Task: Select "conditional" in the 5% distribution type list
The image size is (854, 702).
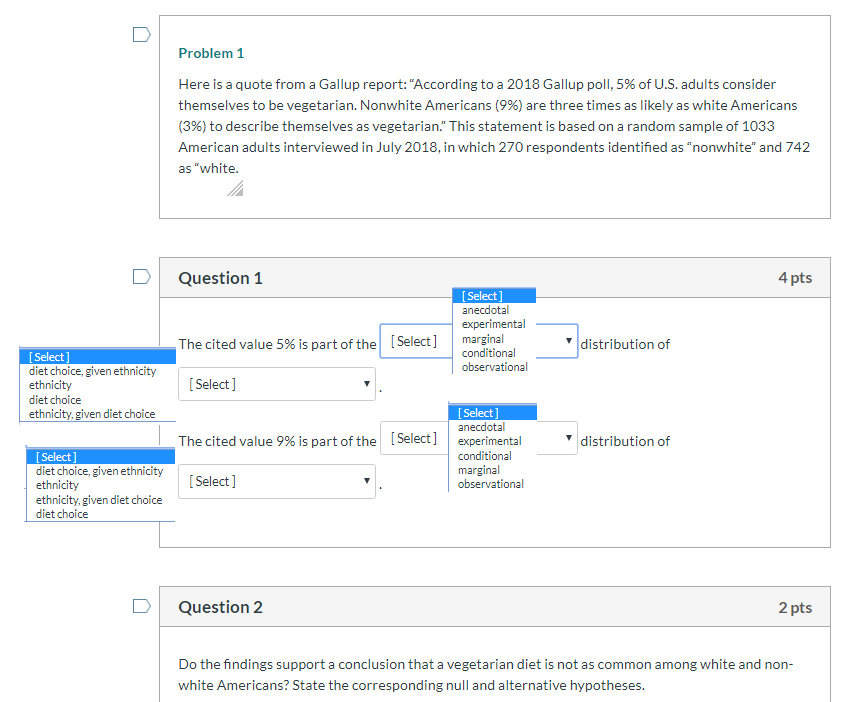Action: [489, 353]
